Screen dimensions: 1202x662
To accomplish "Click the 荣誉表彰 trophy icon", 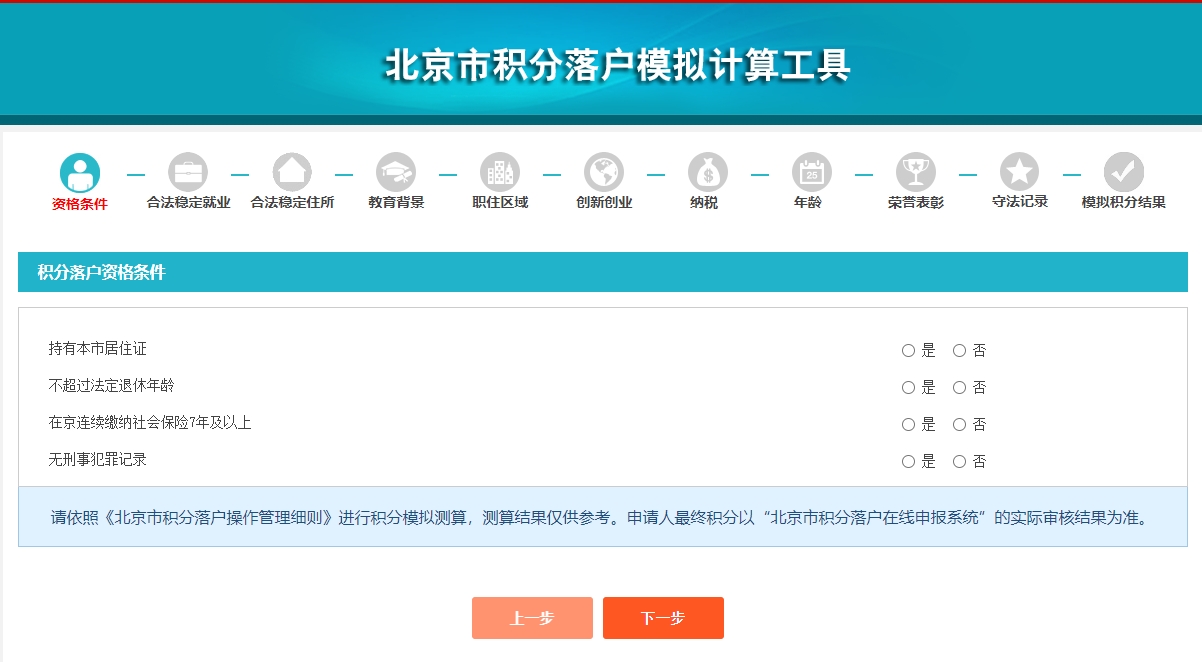I will [916, 173].
